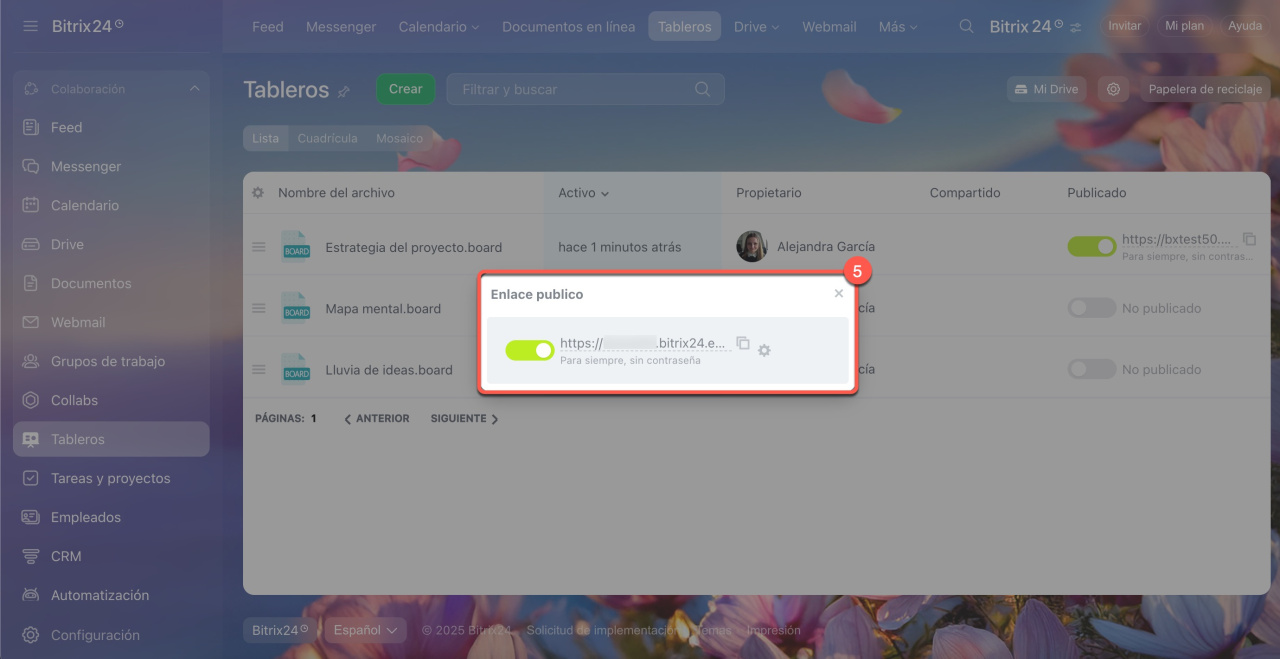This screenshot has height=659, width=1280.
Task: Copy the link in the Enlace publico popup
Action: tap(743, 343)
